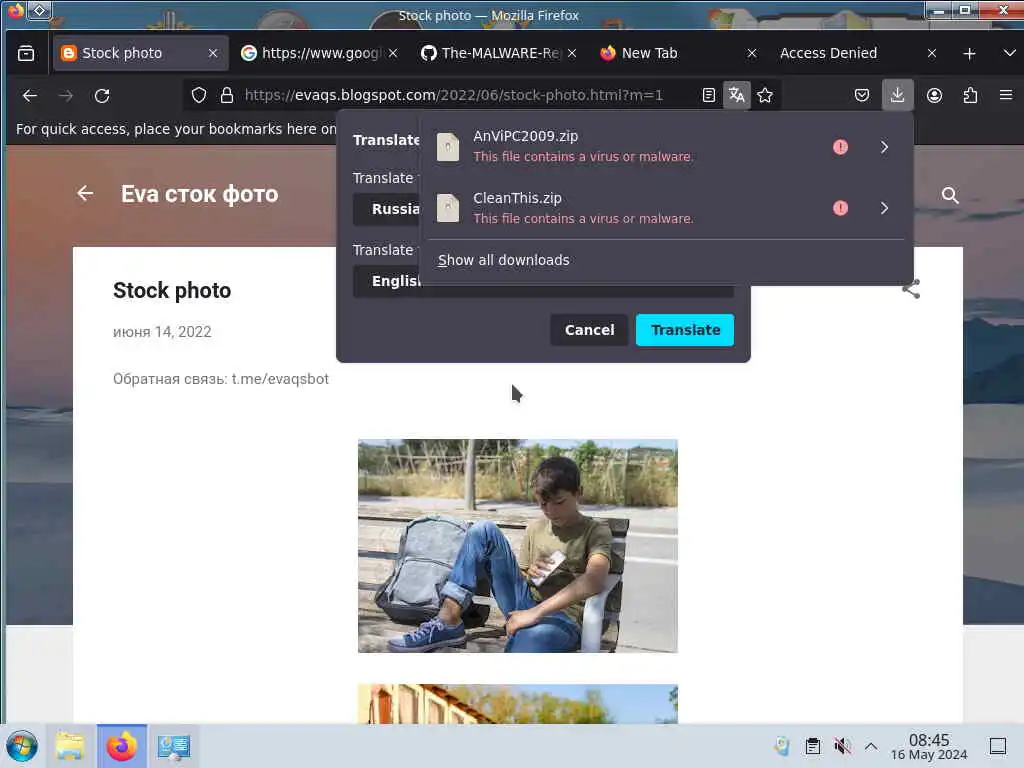Click the blue Translate button
Image resolution: width=1024 pixels, height=768 pixels.
685,330
